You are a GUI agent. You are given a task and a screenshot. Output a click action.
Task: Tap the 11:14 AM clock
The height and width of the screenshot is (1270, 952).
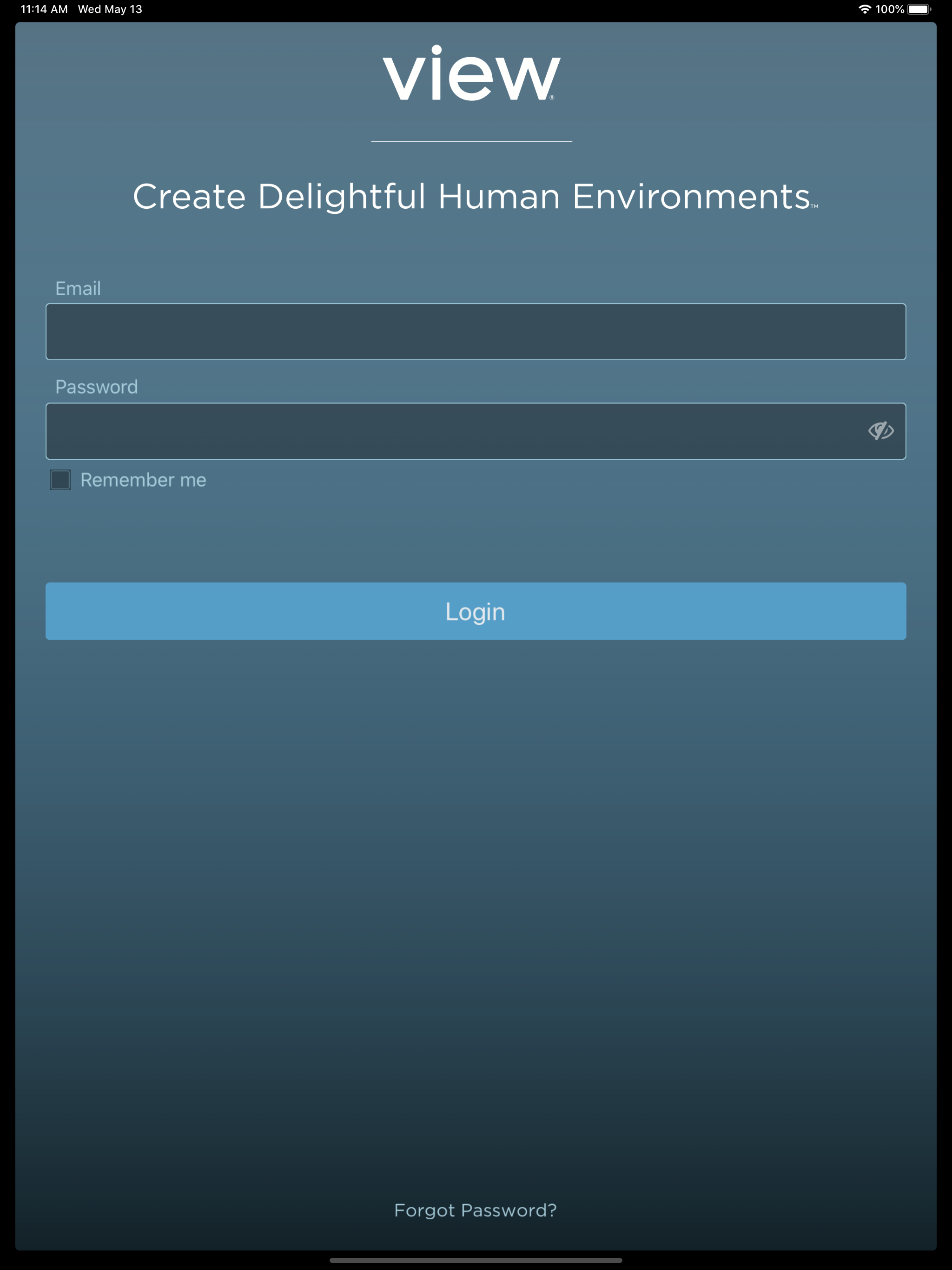44,9
